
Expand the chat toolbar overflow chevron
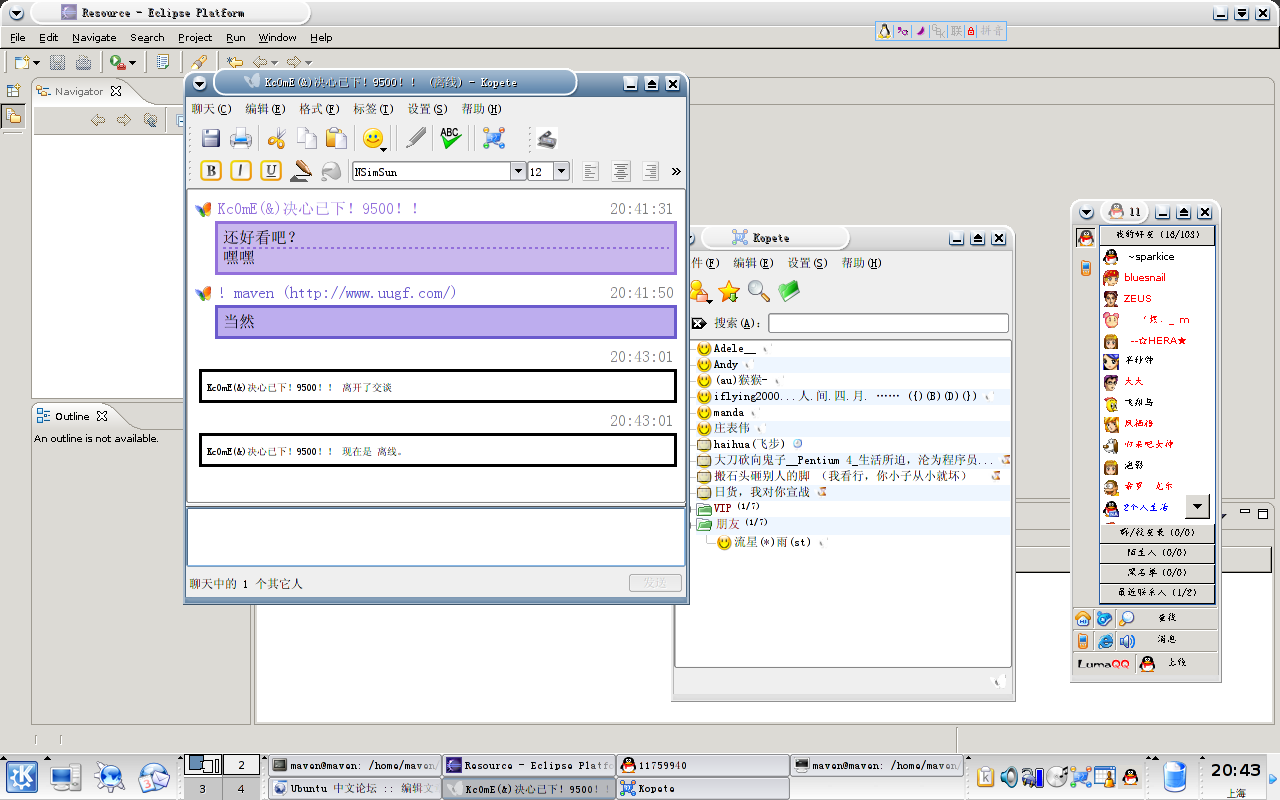coord(676,172)
